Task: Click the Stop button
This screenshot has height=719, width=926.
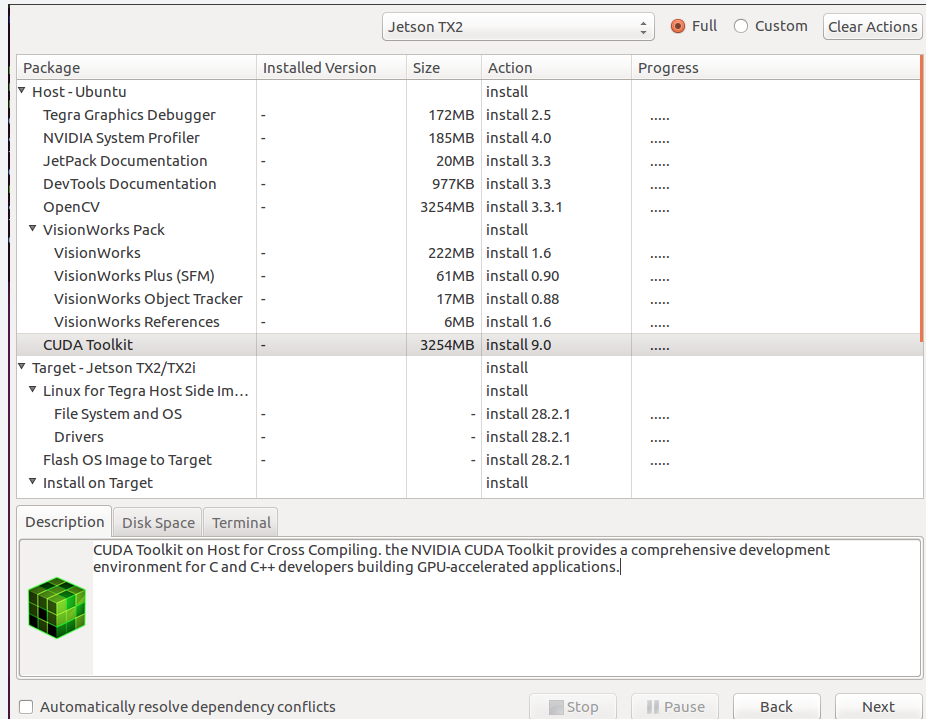Action: pos(573,707)
